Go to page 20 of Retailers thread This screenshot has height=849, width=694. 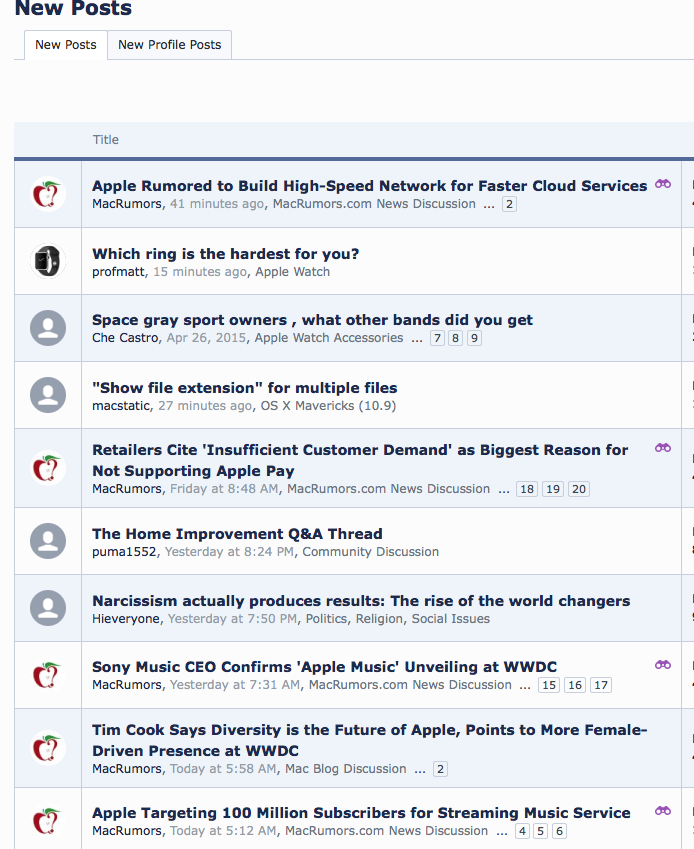coord(579,489)
